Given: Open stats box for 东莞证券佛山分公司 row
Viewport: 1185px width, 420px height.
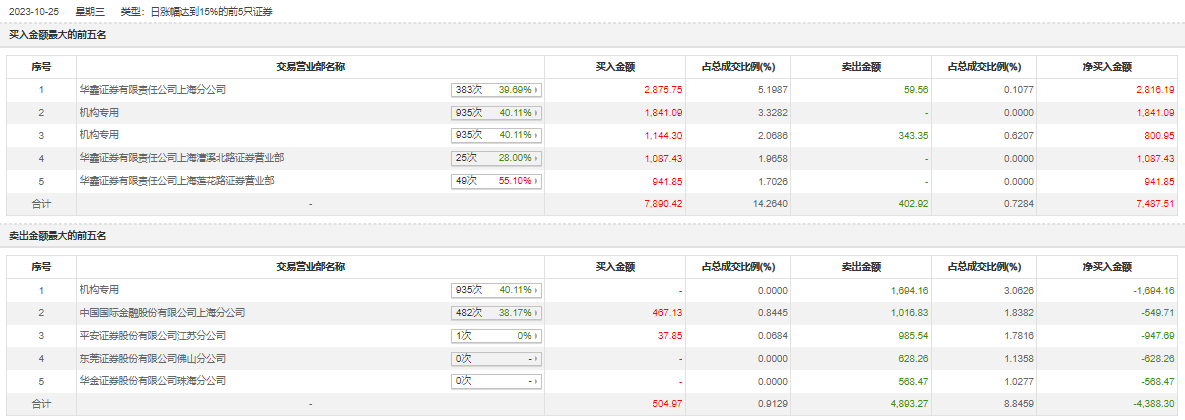Looking at the screenshot, I should 496,358.
